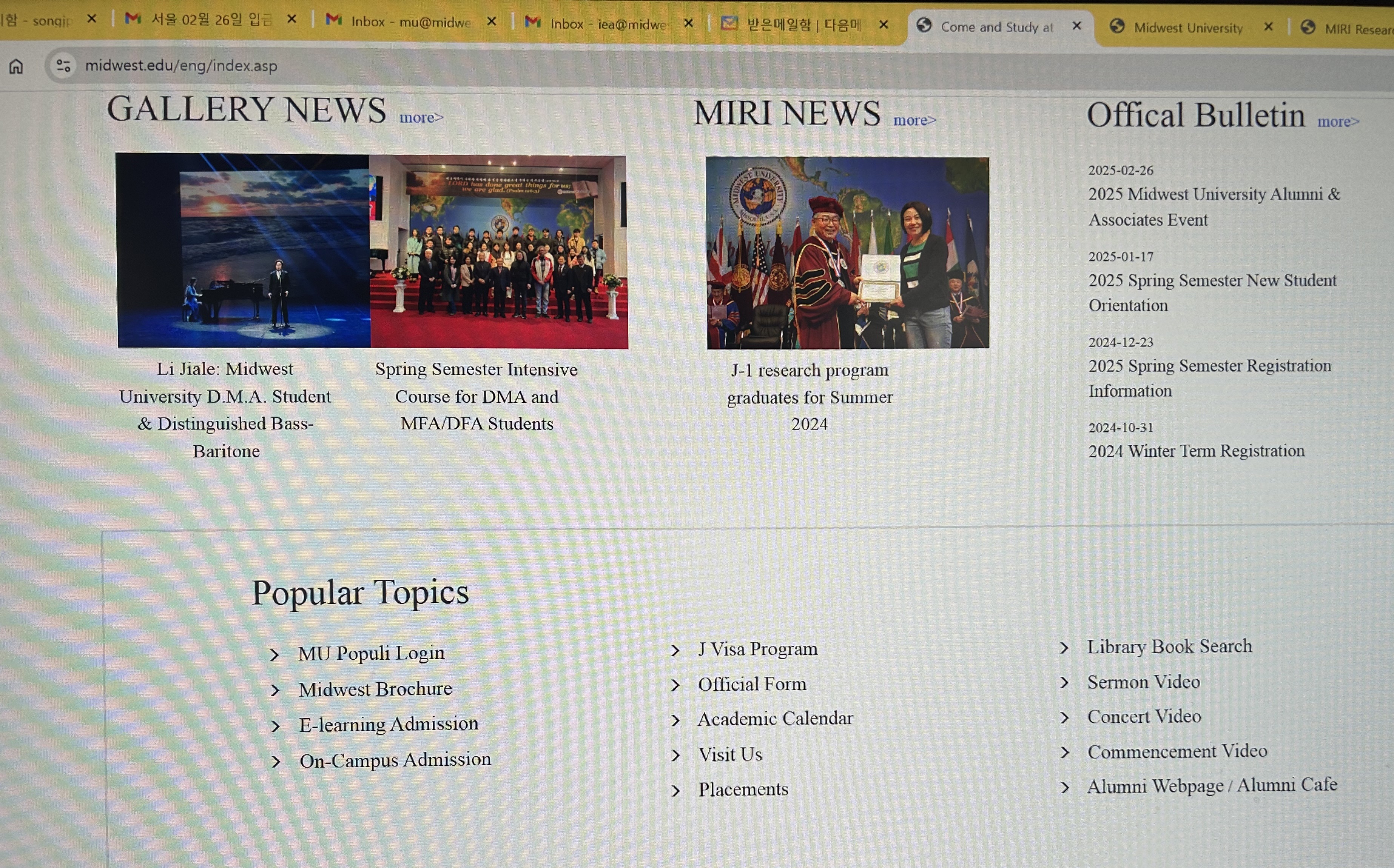
Task: Click chevron beside Visit Us
Action: click(675, 756)
